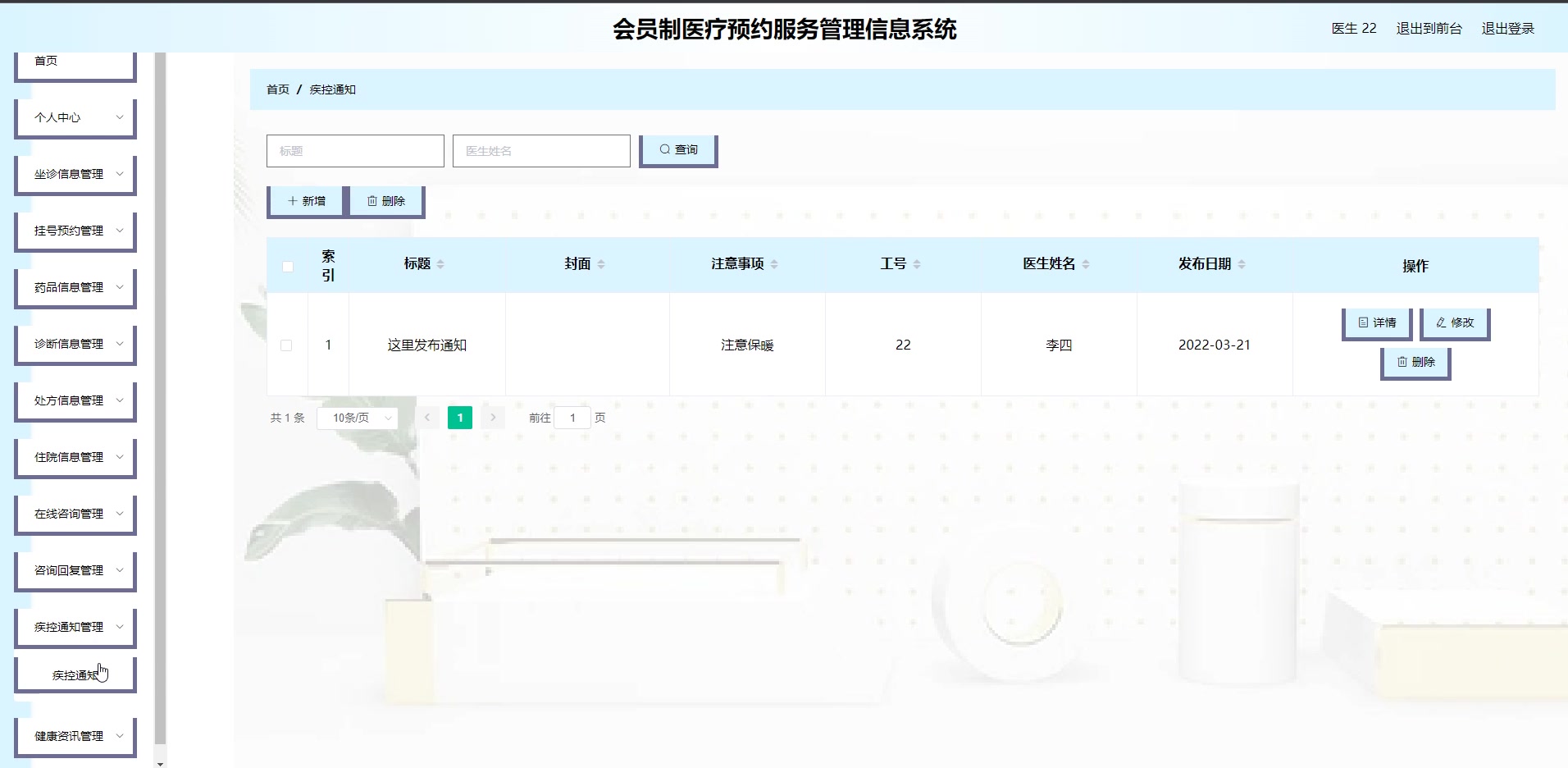Open the 10条/页 page size dropdown

tap(357, 418)
